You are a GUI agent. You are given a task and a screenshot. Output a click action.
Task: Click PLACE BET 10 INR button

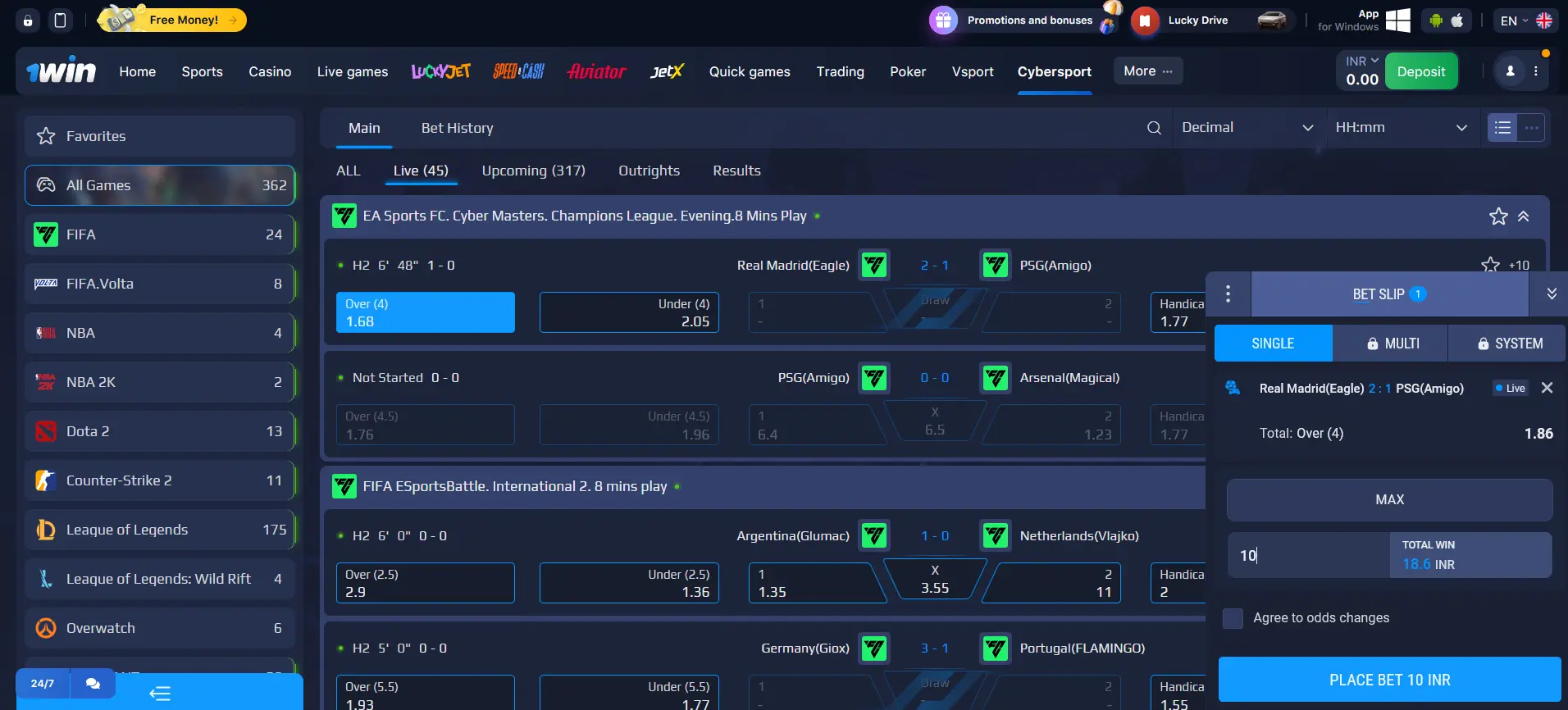coord(1390,680)
